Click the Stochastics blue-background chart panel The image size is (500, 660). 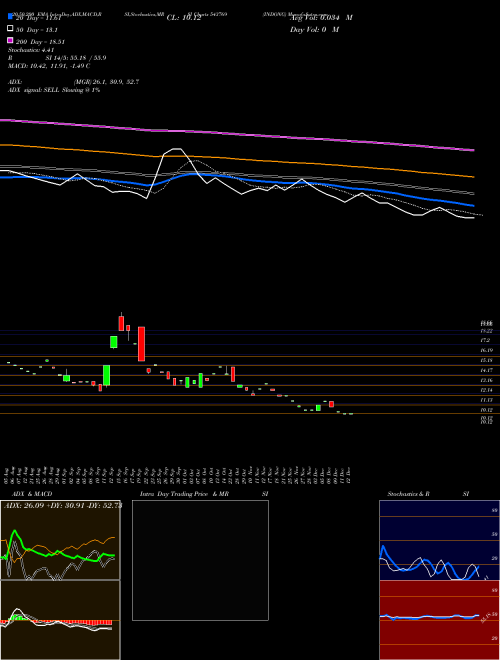(x=439, y=540)
